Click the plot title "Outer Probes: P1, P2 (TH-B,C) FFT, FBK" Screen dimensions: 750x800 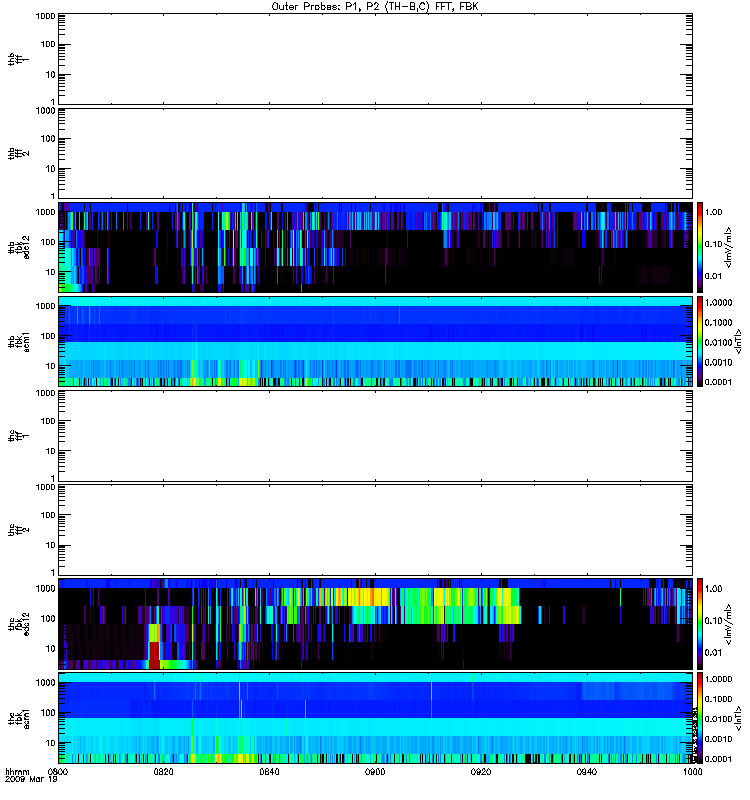(375, 7)
